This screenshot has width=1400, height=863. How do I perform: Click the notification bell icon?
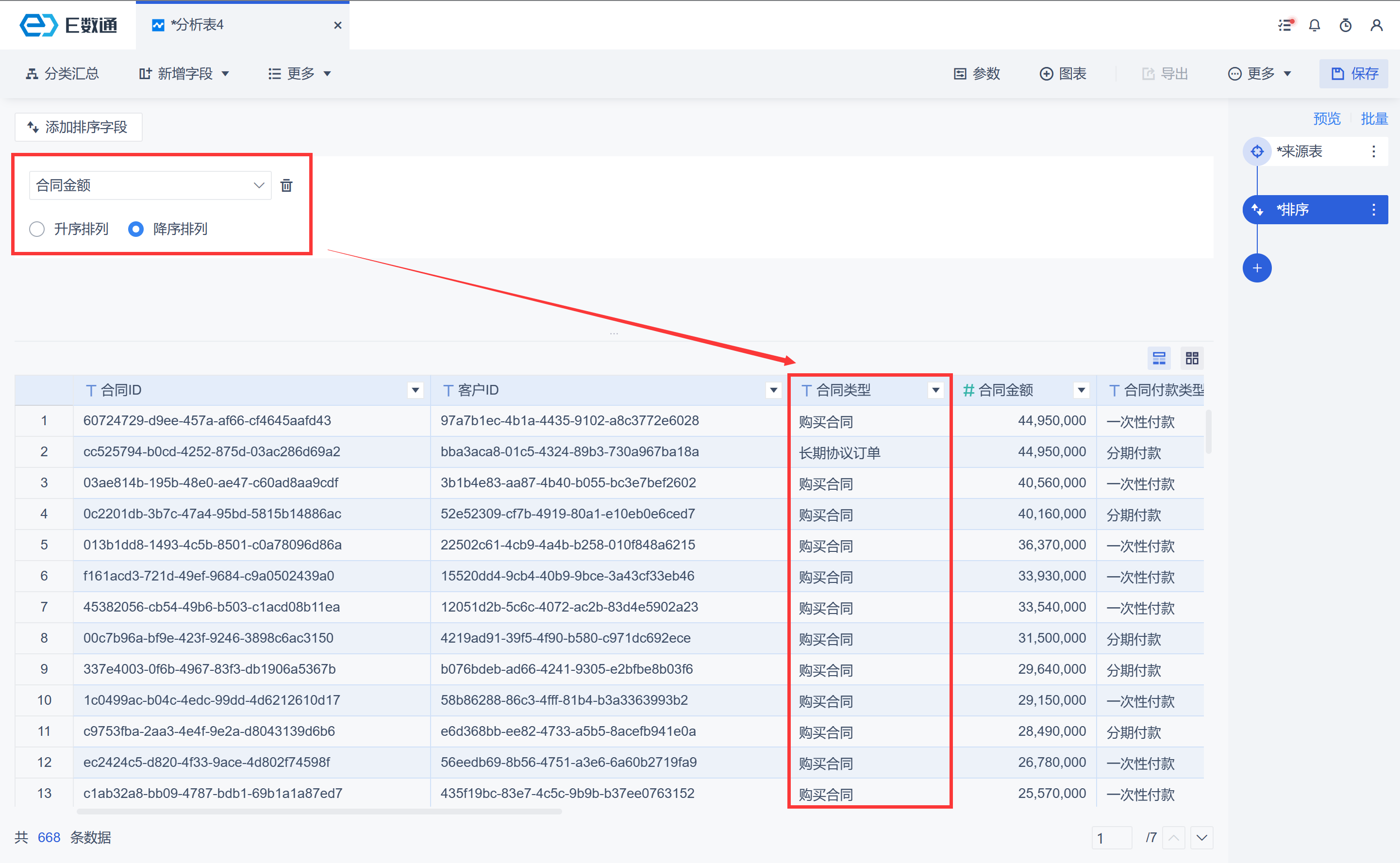point(1315,25)
